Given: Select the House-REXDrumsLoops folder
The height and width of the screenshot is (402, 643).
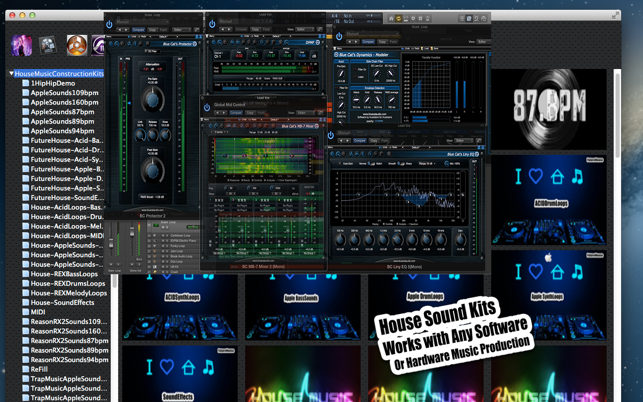Looking at the screenshot, I should point(68,283).
